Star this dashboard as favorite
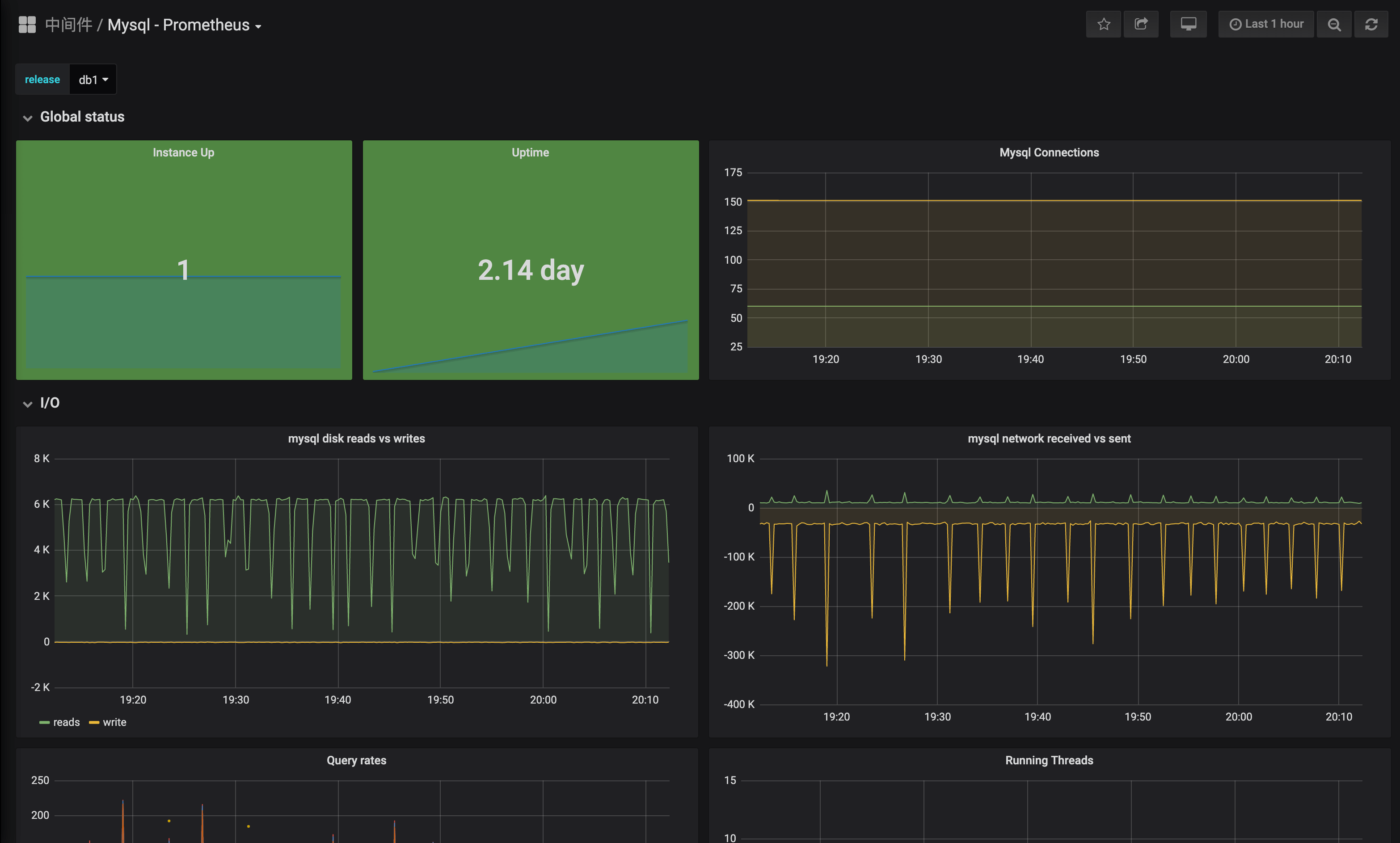Viewport: 1400px width, 843px height. [x=1103, y=25]
